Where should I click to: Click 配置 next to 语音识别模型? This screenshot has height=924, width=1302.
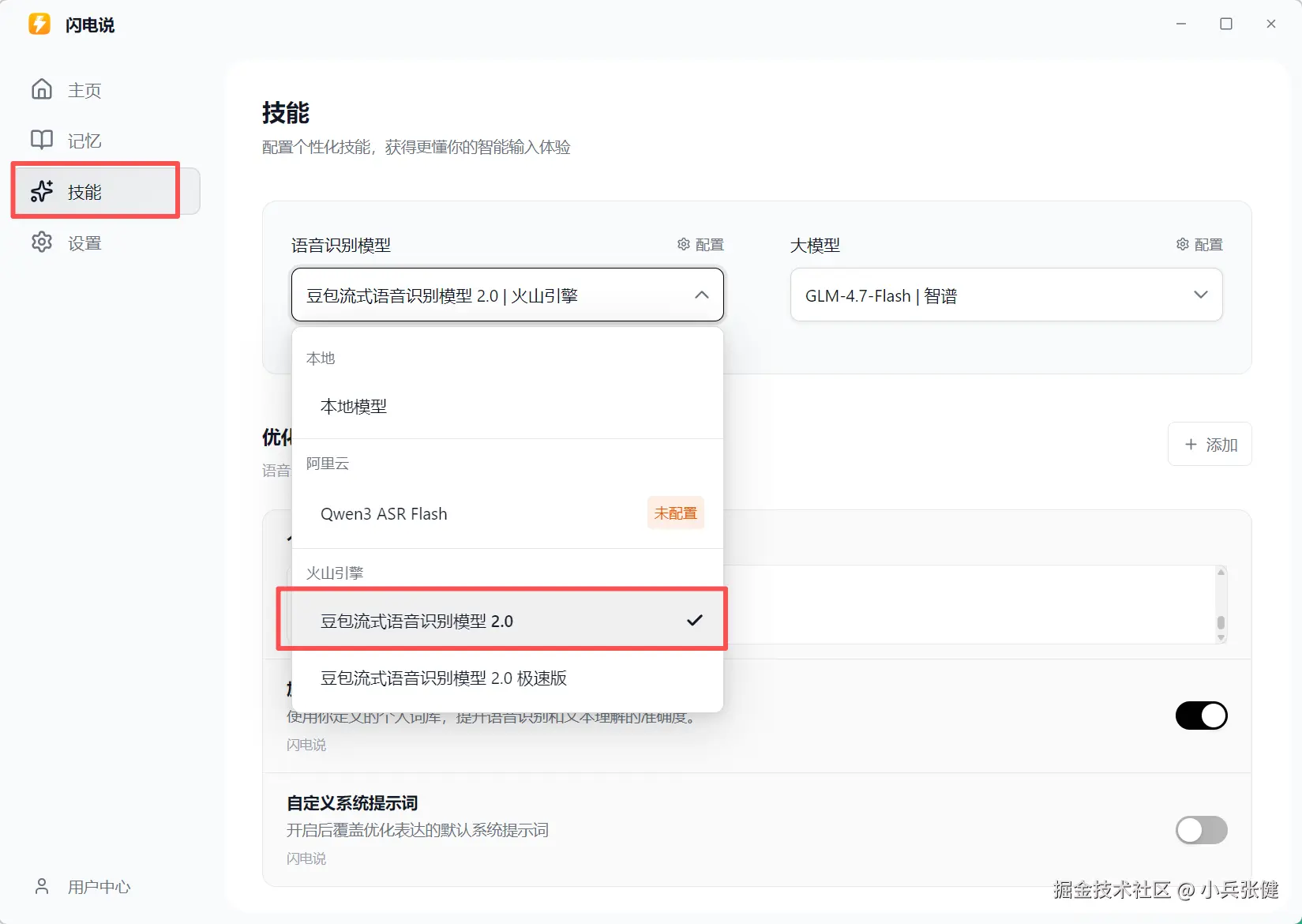(x=701, y=245)
